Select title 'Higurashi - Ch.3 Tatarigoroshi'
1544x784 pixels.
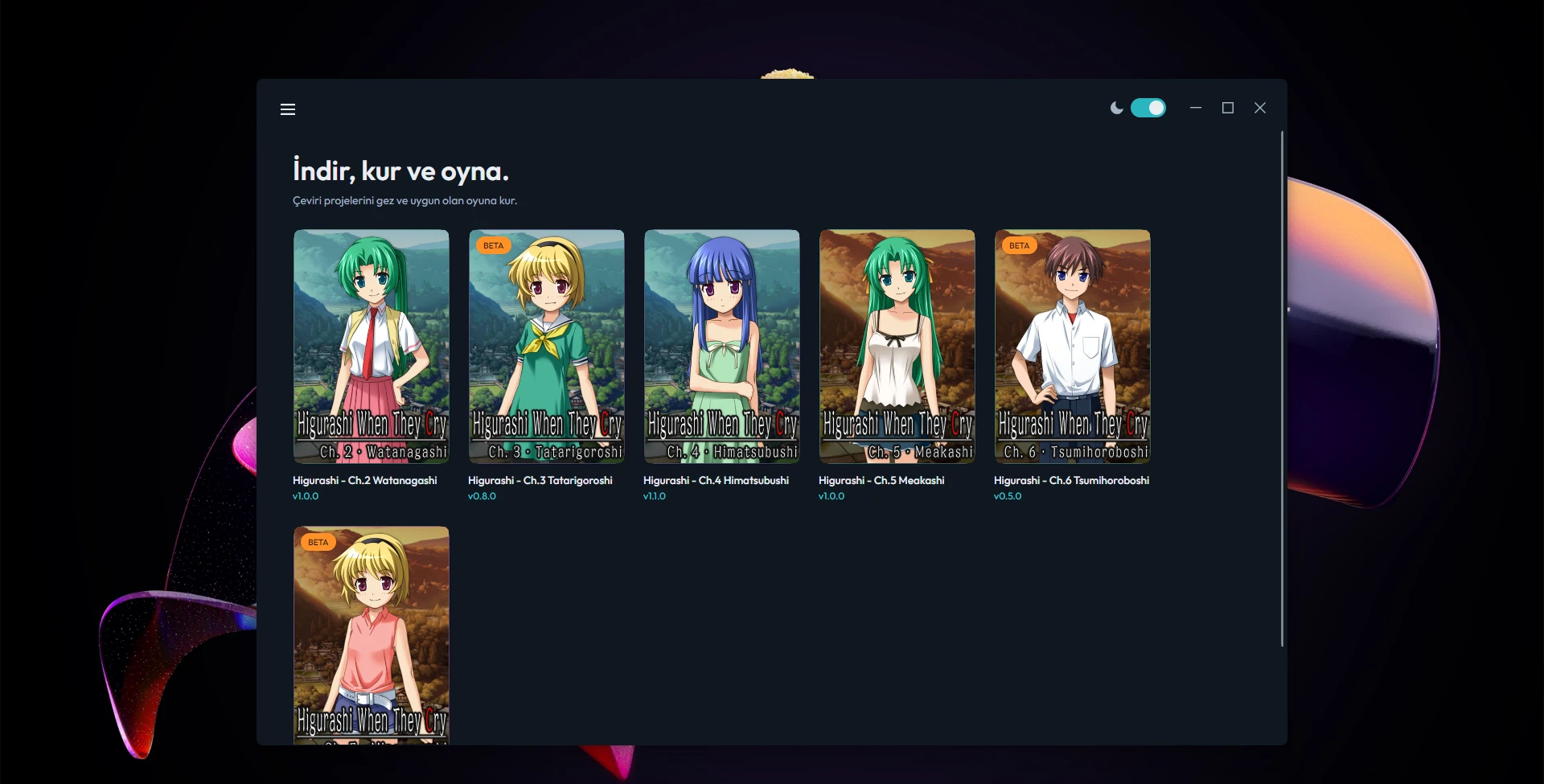point(540,480)
